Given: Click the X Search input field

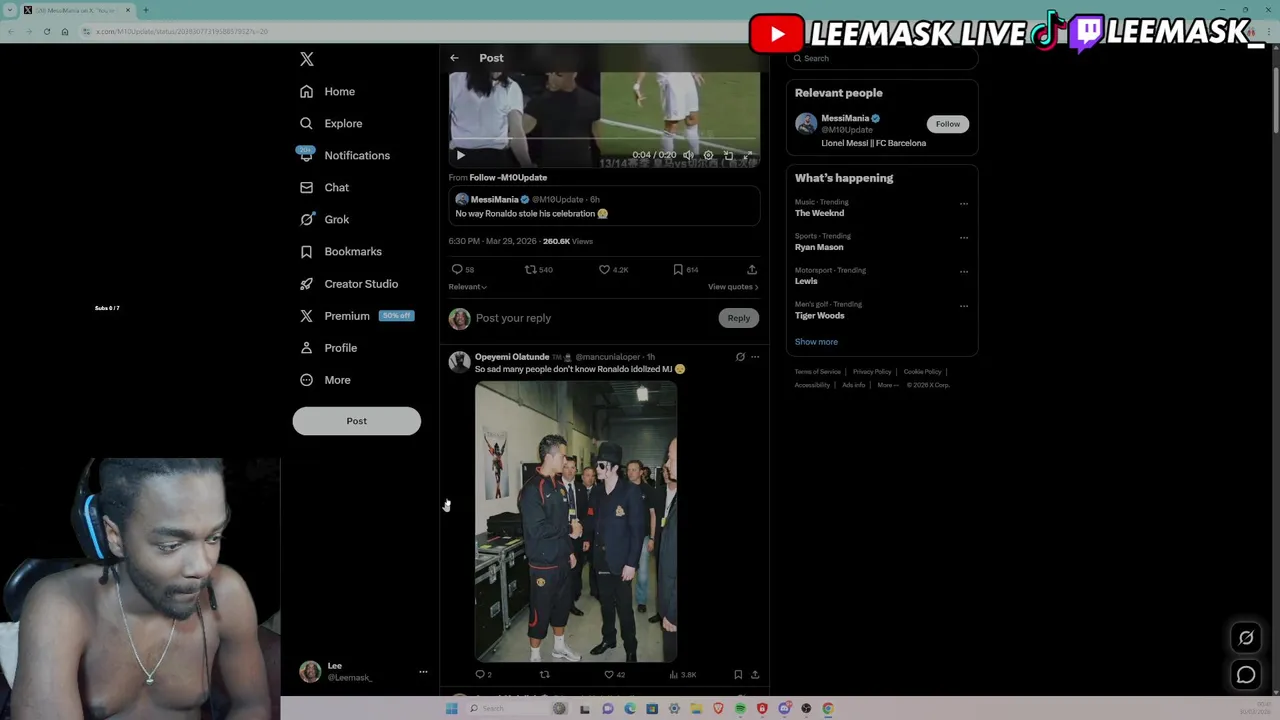Looking at the screenshot, I should [x=882, y=58].
